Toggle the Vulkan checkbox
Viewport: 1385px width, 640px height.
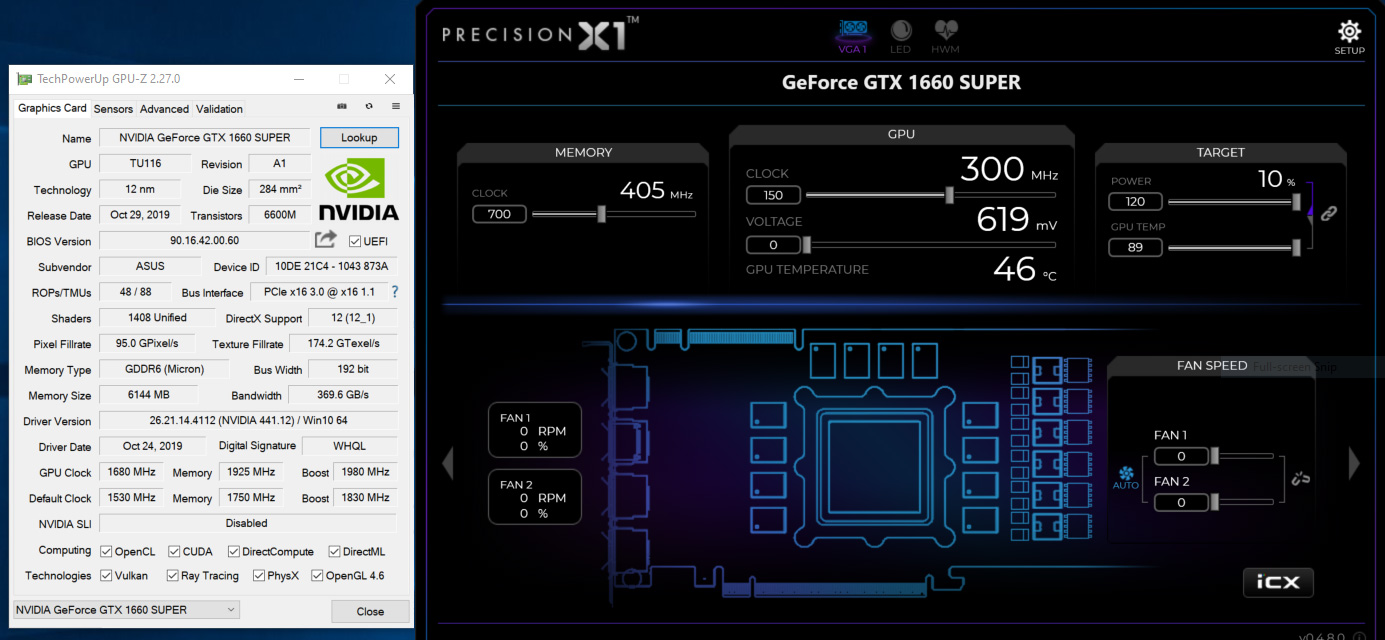pos(106,575)
